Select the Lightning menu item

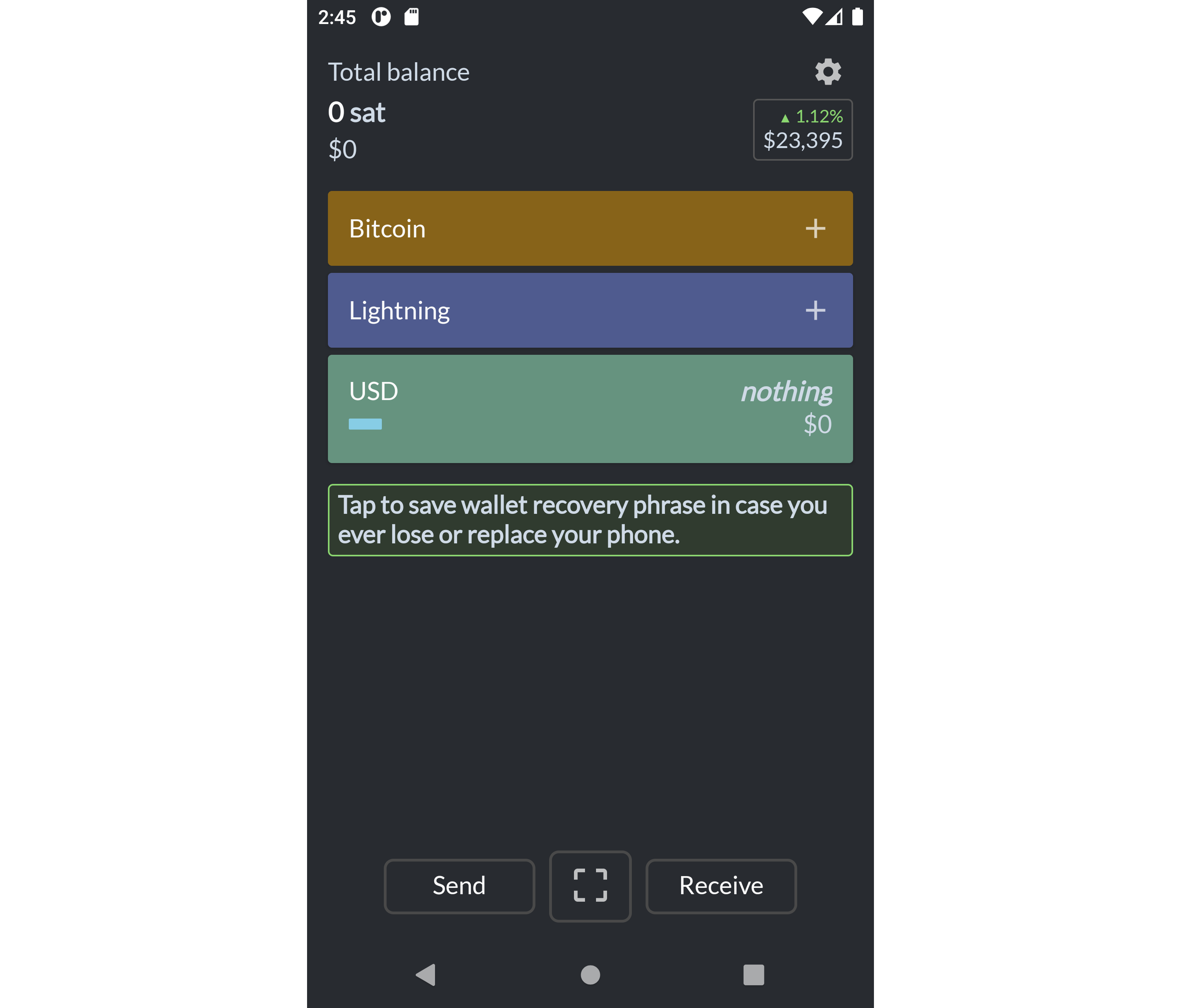tap(590, 310)
